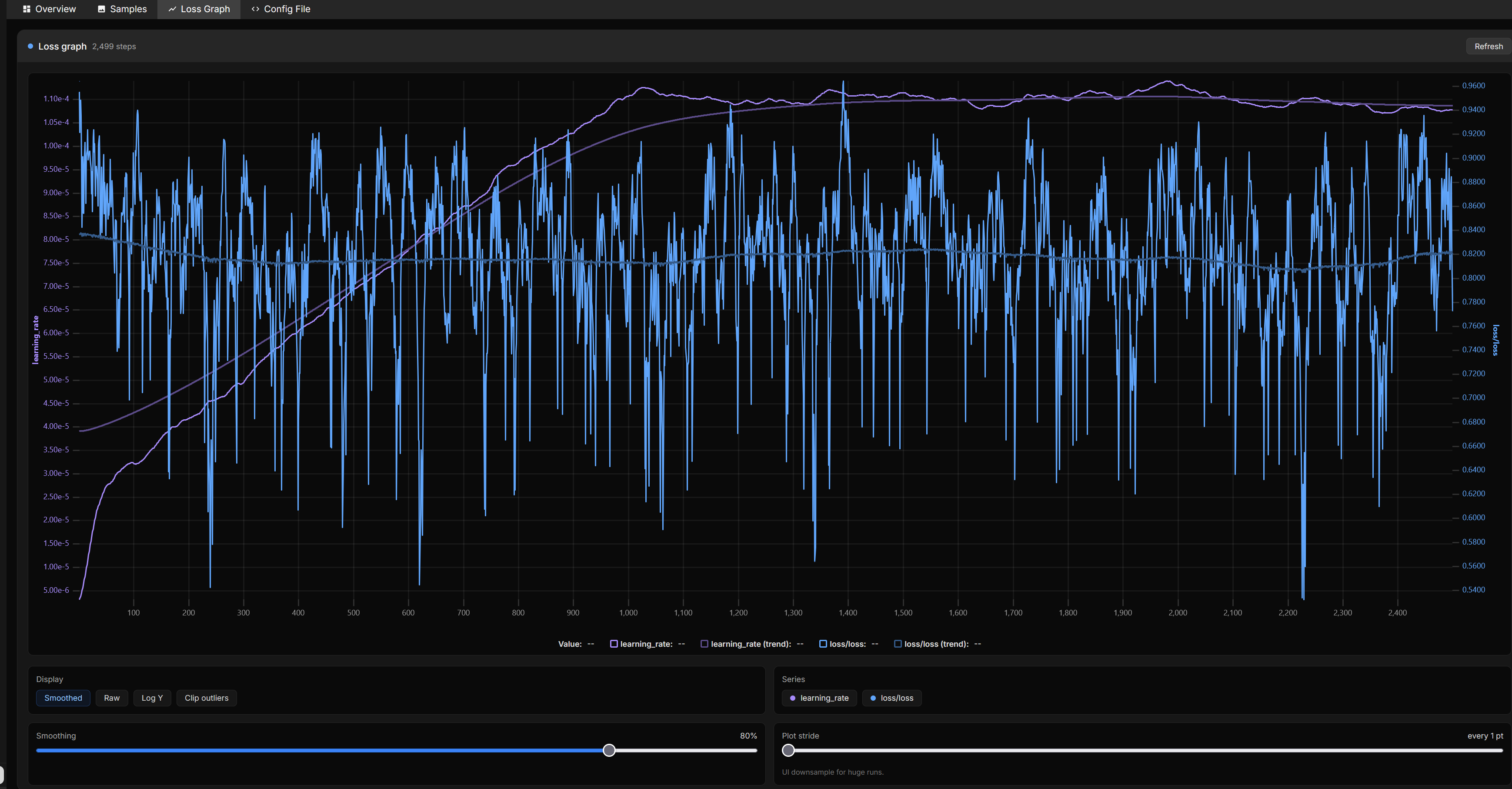This screenshot has width=1512, height=789.
Task: Click the "every 1 pt" stride value
Action: (1485, 736)
